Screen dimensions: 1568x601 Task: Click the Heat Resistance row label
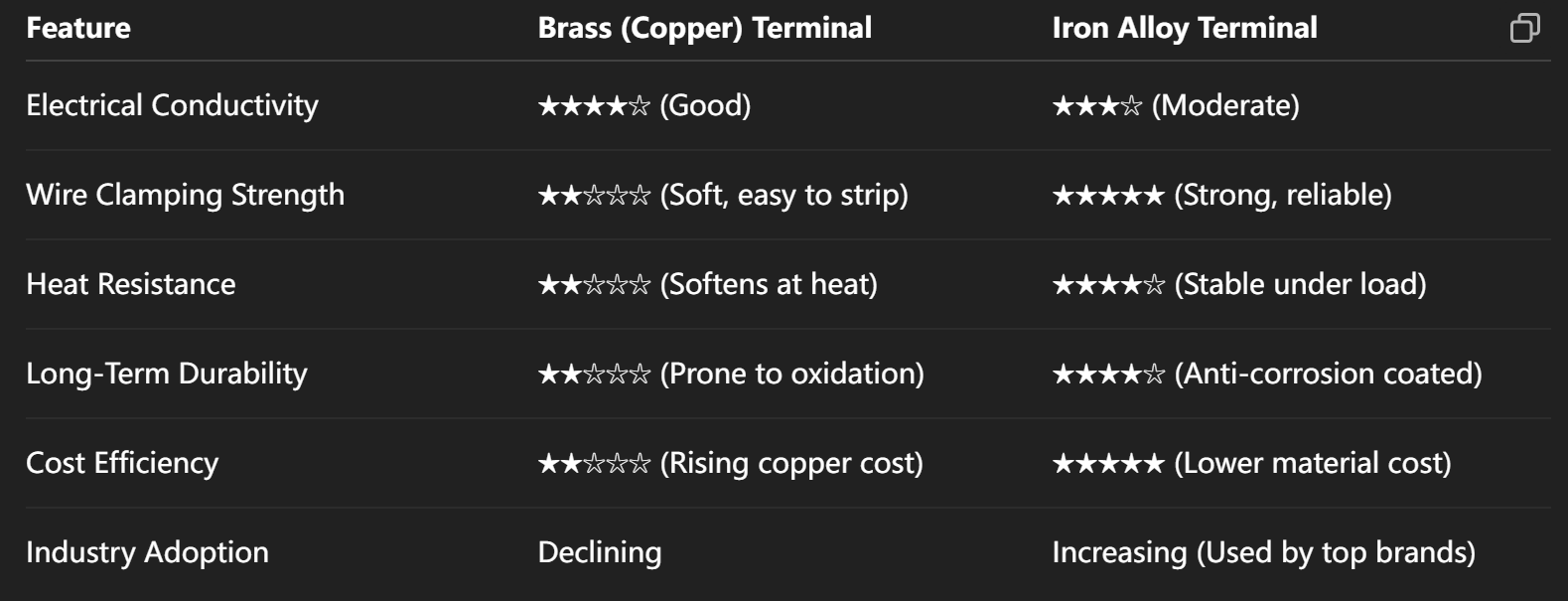[x=131, y=284]
